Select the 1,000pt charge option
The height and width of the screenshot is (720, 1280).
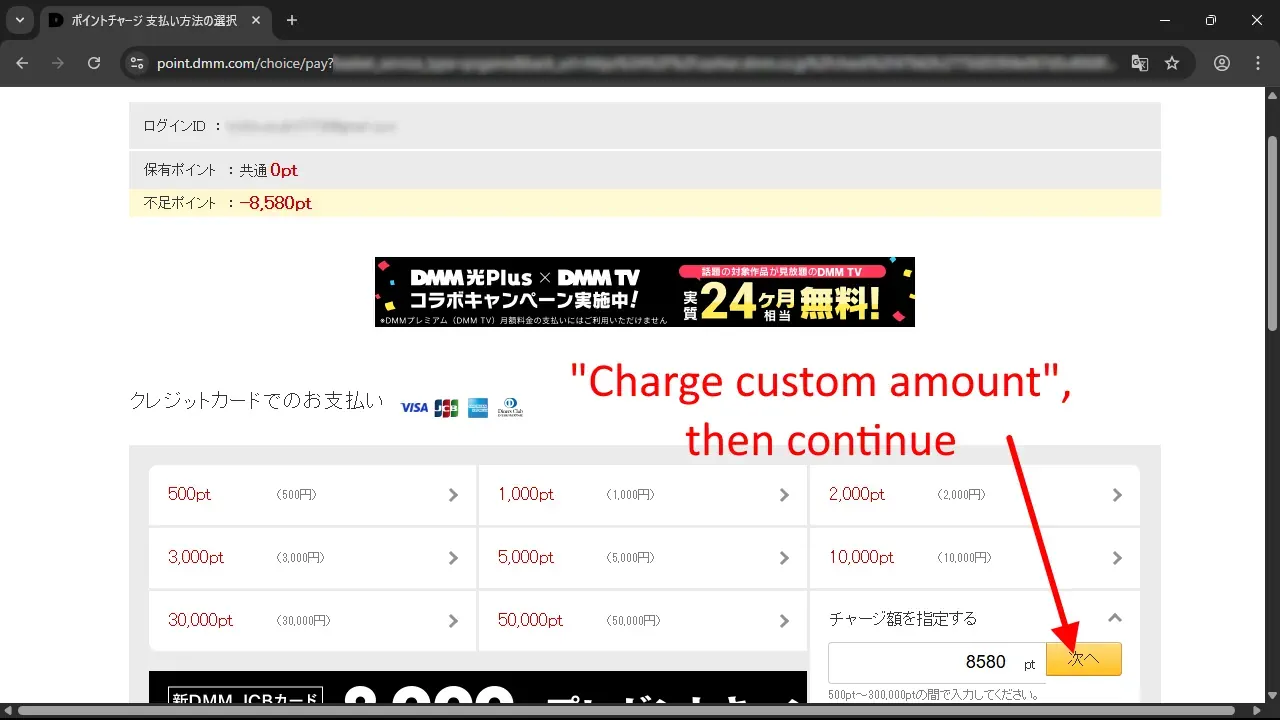[643, 495]
